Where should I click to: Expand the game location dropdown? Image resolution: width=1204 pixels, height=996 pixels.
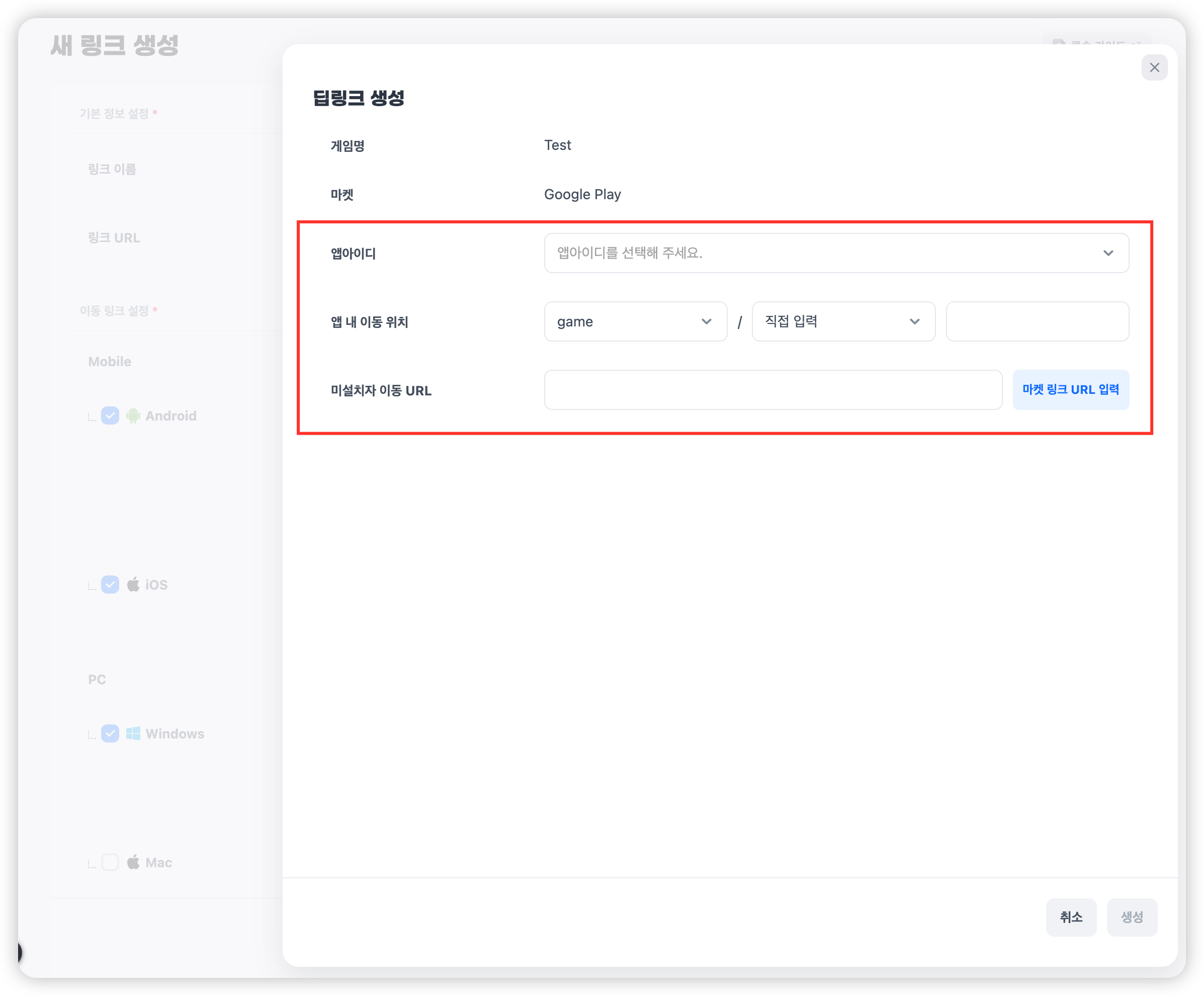(635, 321)
